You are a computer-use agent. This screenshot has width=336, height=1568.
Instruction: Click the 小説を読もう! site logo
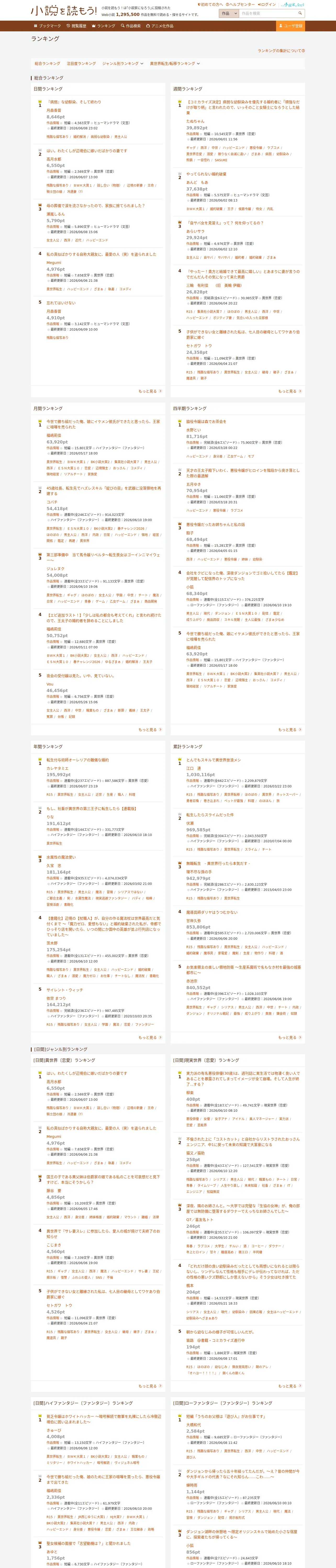coord(64,10)
